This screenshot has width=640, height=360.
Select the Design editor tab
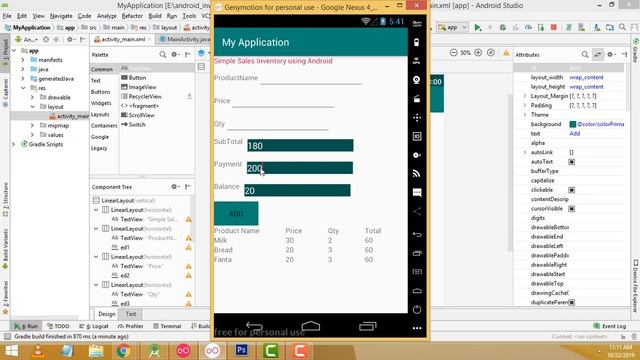click(x=107, y=314)
